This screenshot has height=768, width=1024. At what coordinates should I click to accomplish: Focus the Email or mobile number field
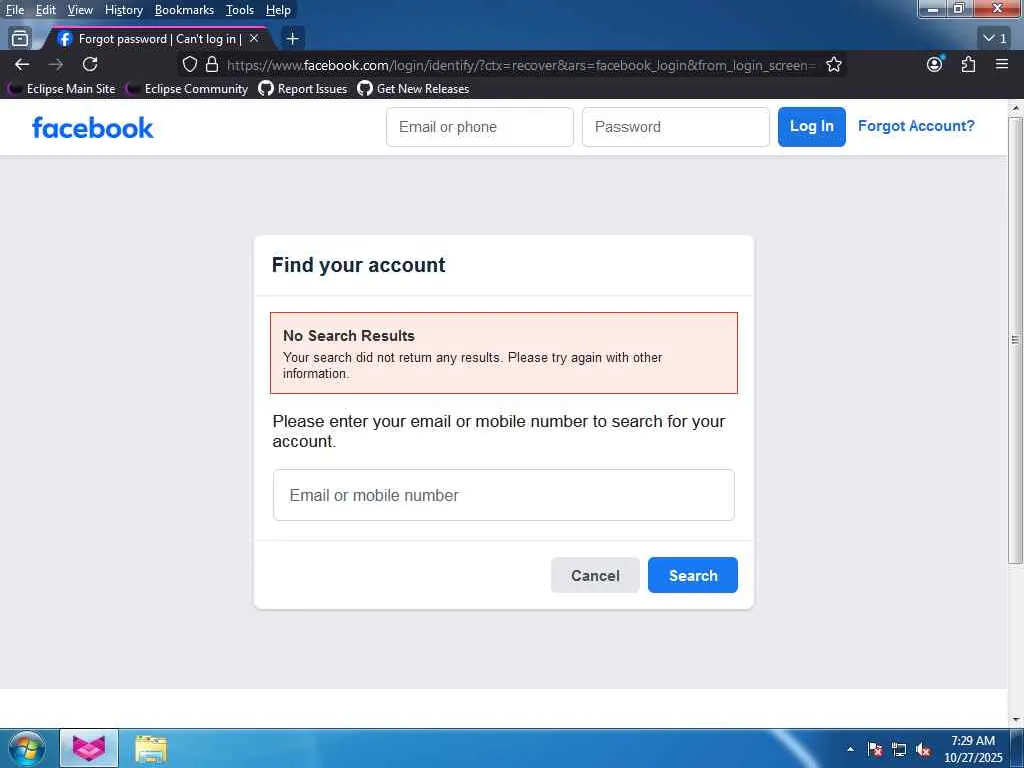[x=504, y=495]
